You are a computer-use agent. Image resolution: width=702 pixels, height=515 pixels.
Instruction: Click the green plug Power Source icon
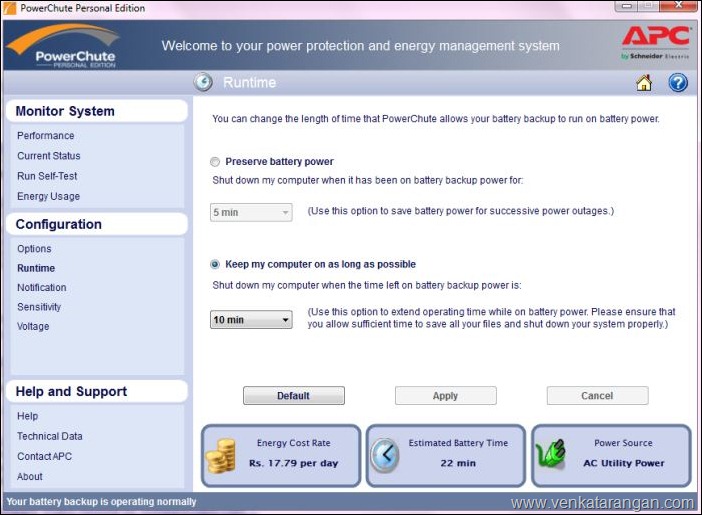point(551,454)
